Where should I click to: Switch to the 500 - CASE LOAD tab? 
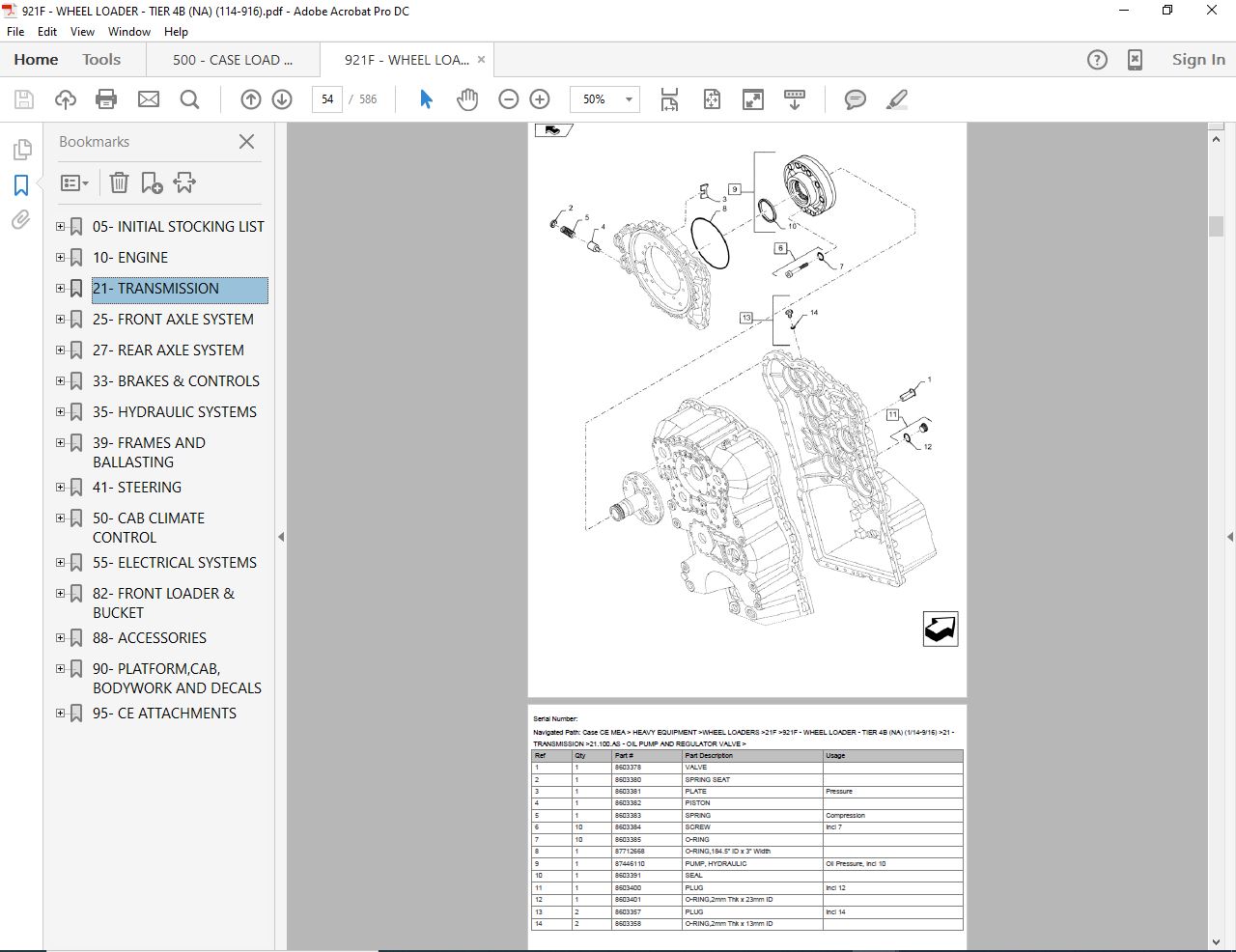(x=232, y=59)
